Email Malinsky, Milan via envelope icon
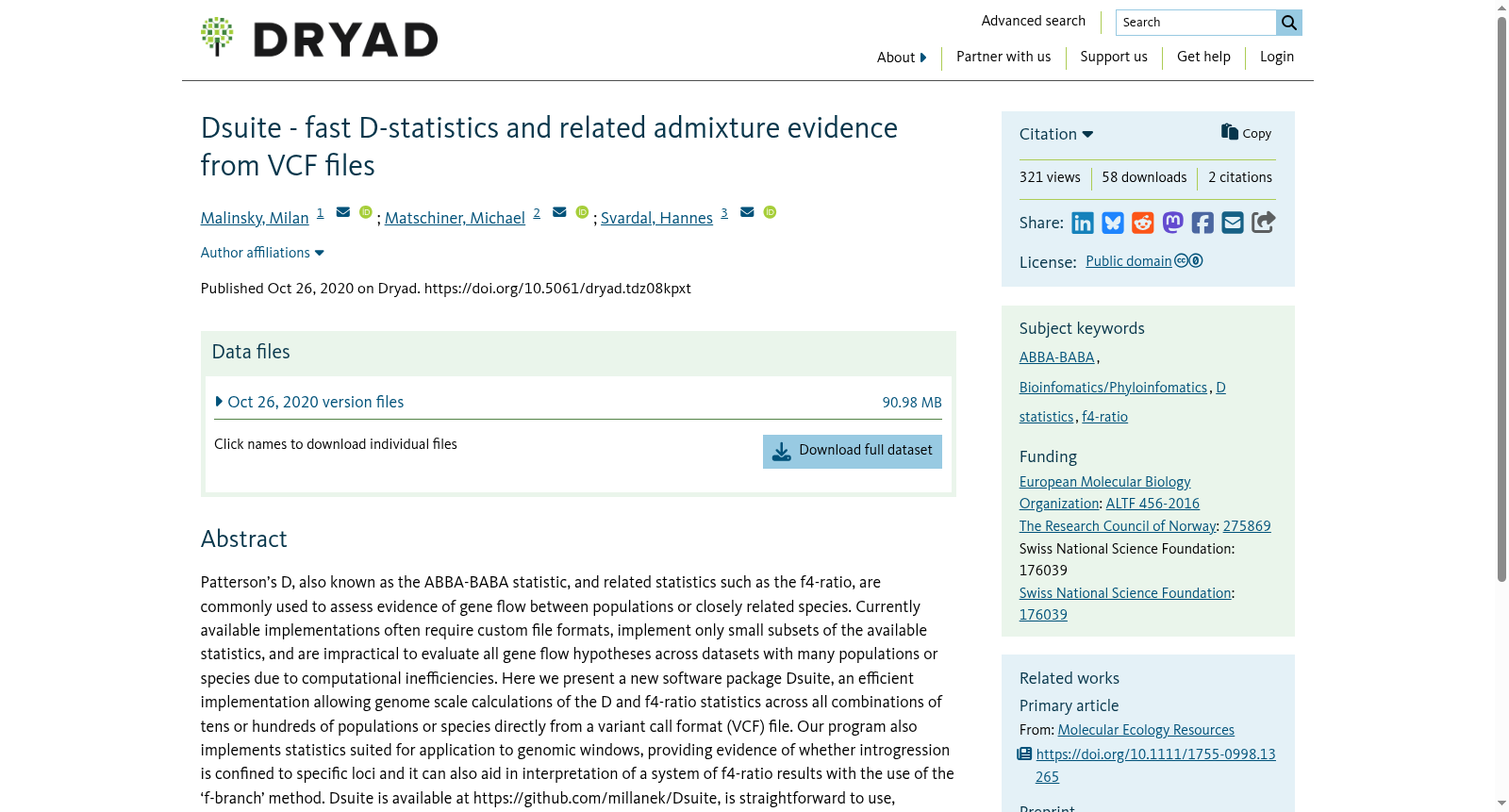Viewport: 1509px width, 812px height. [343, 212]
